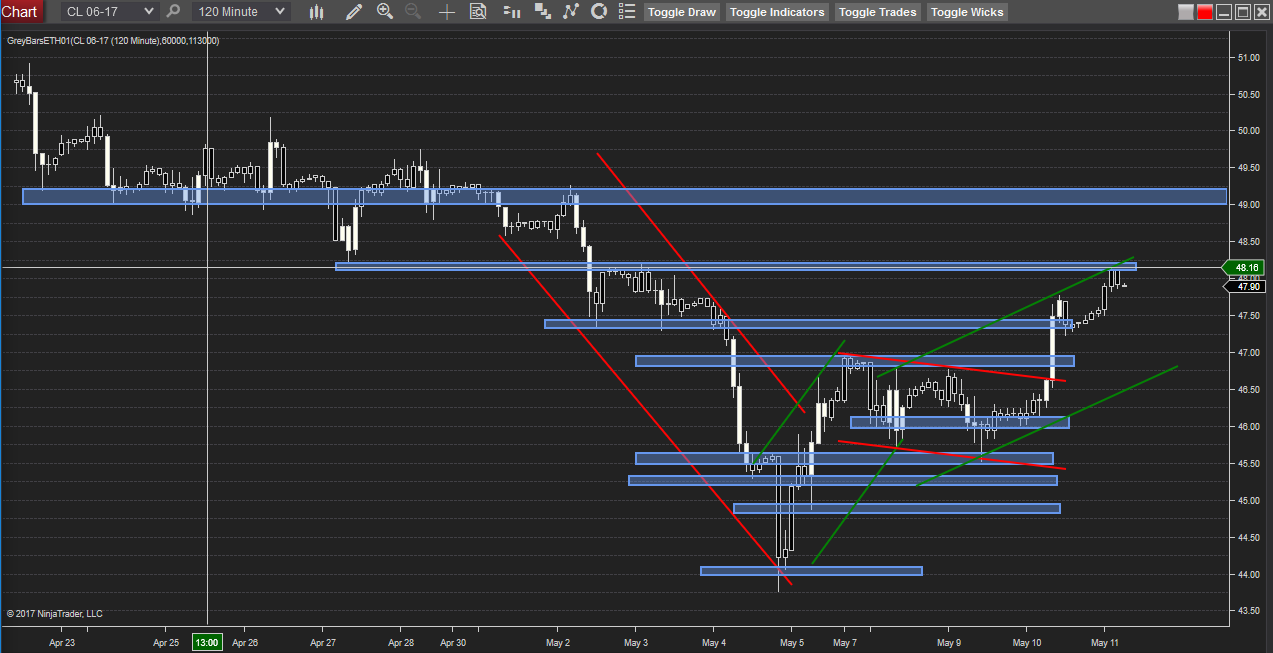Screen dimensions: 1273x653
Task: Select the lowest blue zone near 44.00
Action: click(811, 571)
